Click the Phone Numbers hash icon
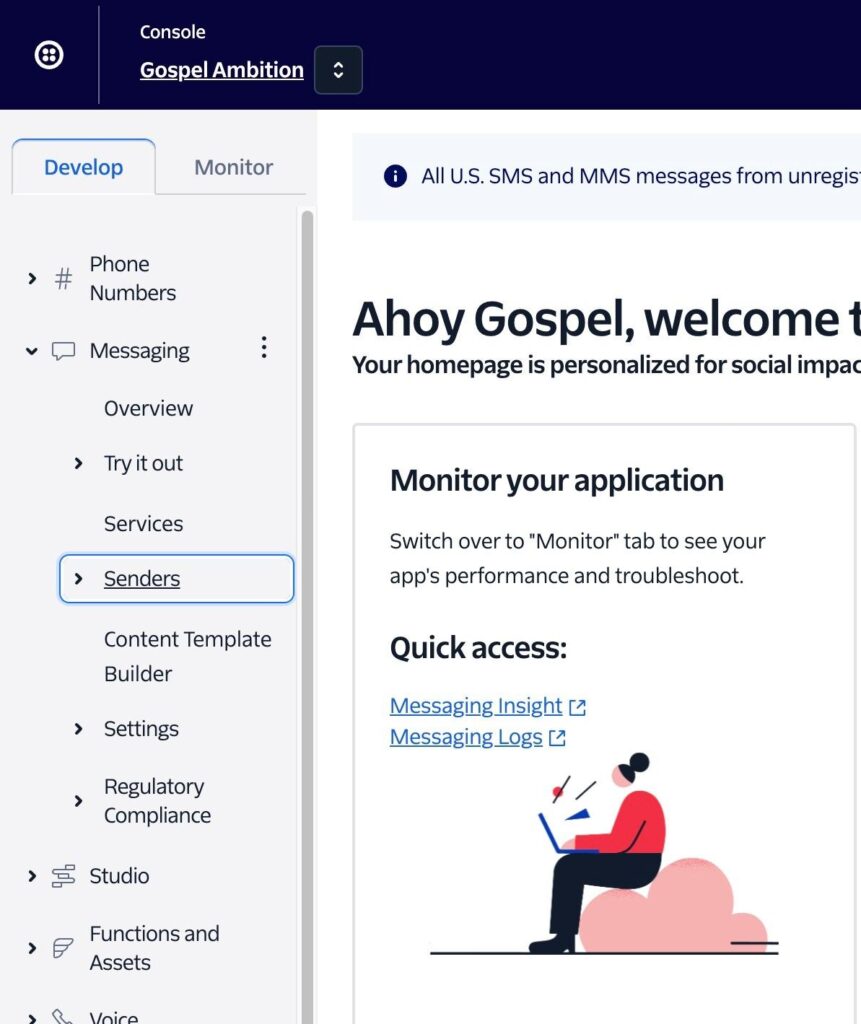This screenshot has width=861, height=1024. 63,279
